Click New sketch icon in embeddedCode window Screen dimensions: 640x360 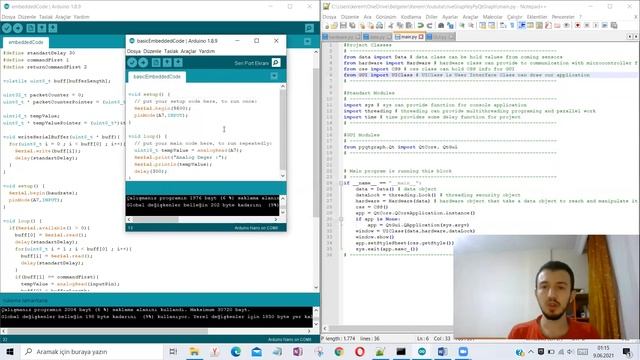31,28
